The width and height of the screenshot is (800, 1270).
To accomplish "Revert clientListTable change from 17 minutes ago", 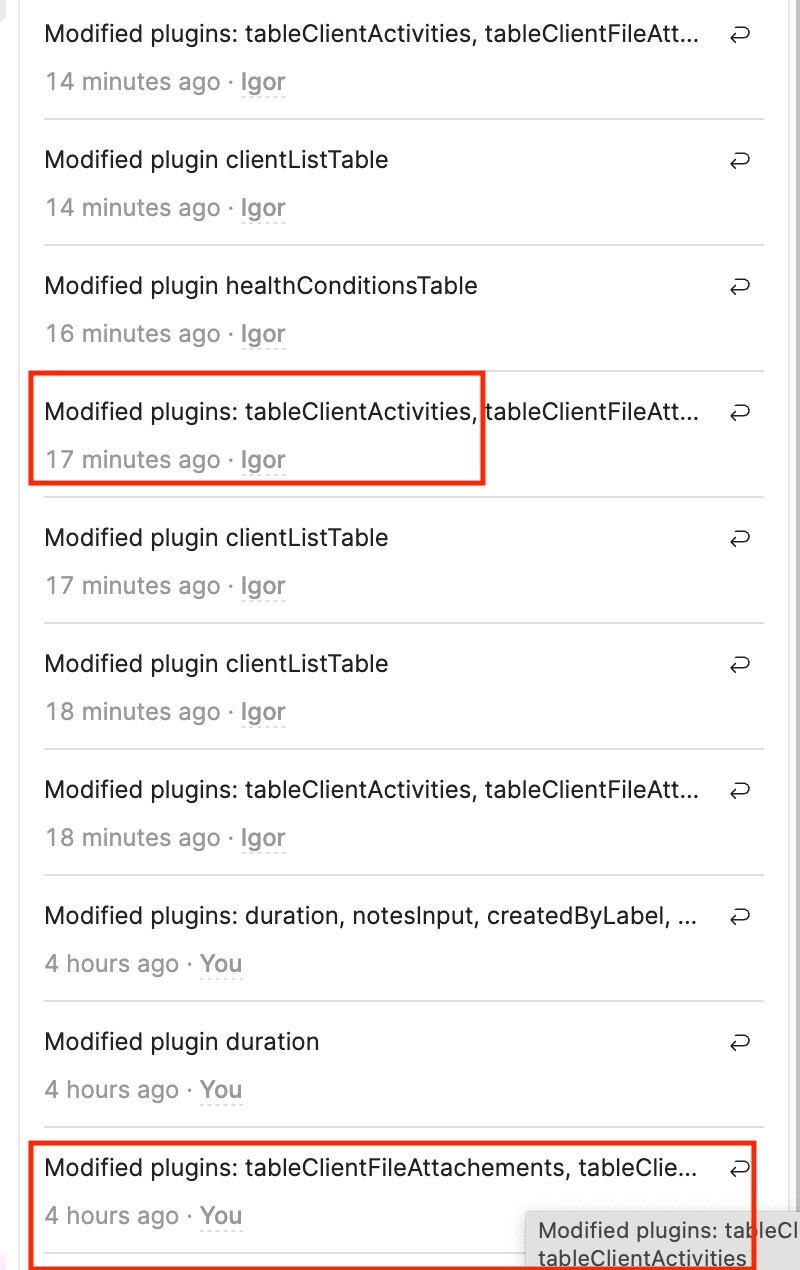I will (x=740, y=539).
